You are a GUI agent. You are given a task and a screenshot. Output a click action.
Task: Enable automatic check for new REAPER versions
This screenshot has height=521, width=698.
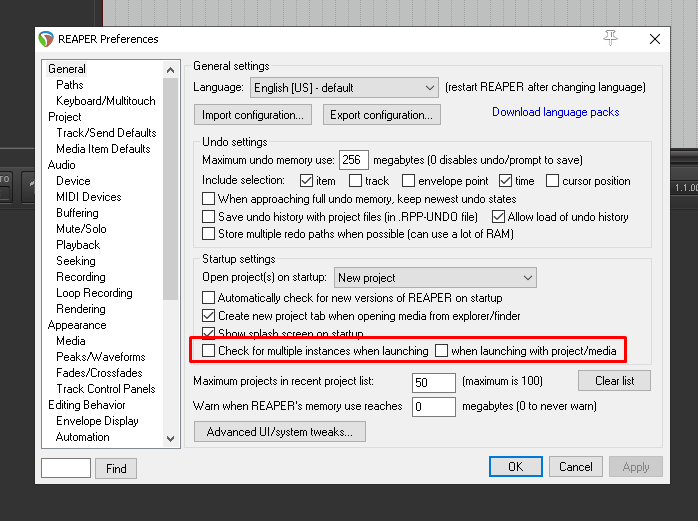click(208, 297)
